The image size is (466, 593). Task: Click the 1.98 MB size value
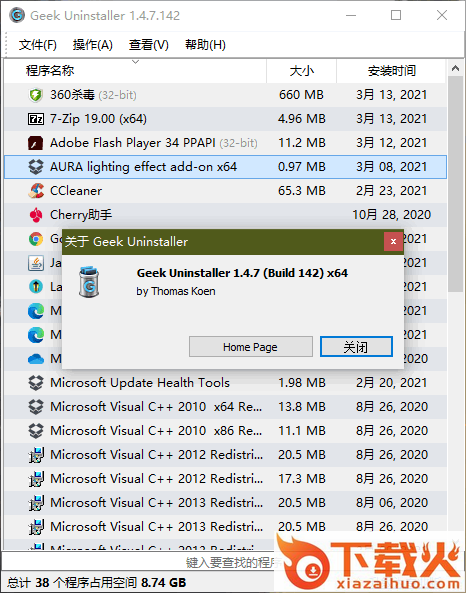(301, 383)
